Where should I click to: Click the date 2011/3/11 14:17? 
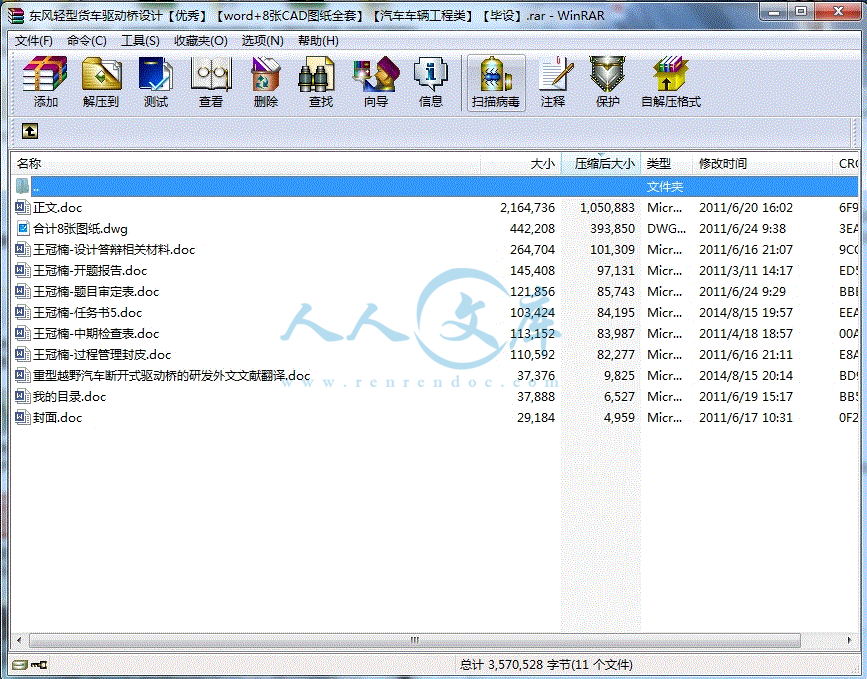coord(746,270)
